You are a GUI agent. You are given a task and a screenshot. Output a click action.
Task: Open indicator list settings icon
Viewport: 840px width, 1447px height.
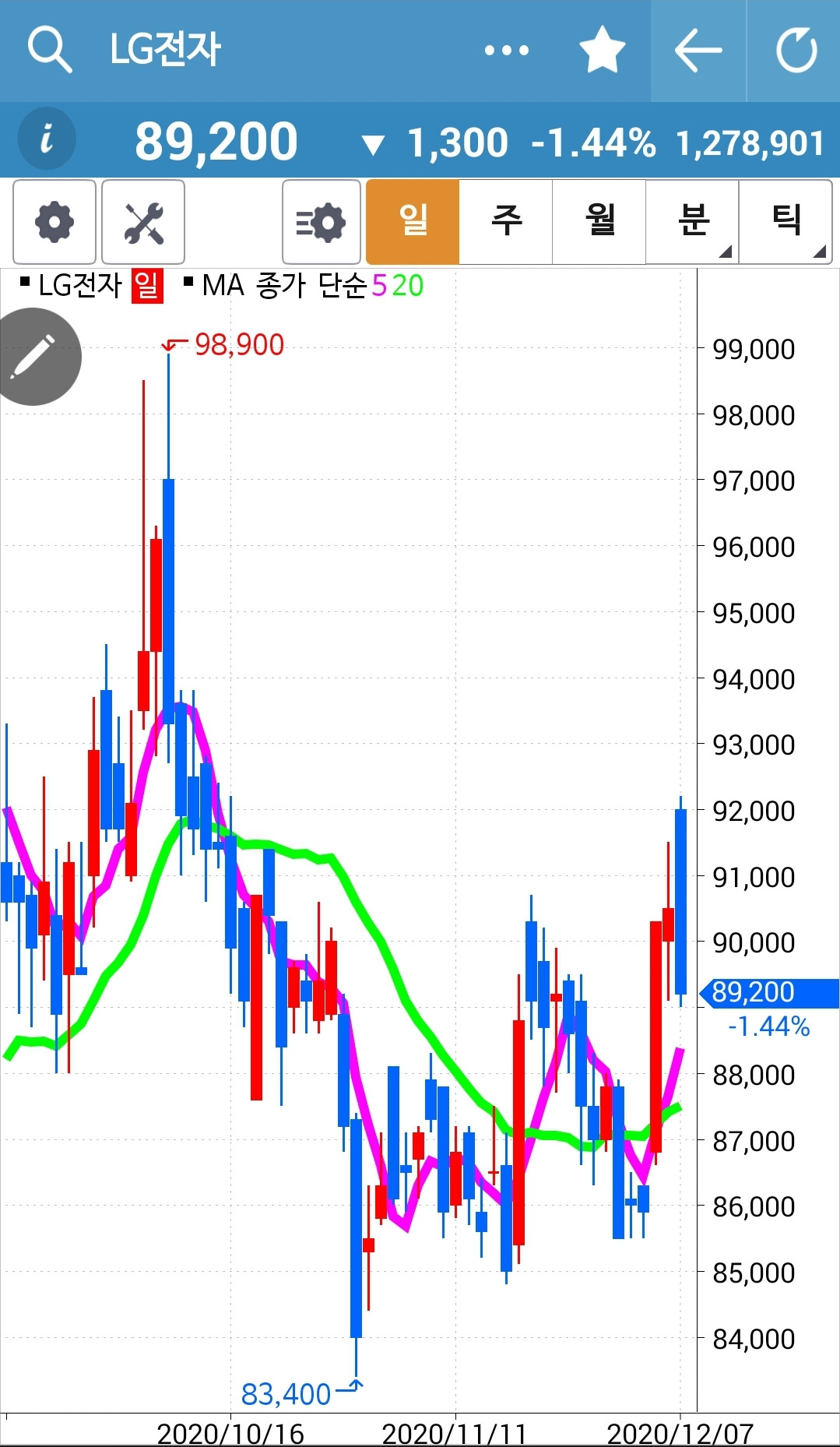(322, 222)
